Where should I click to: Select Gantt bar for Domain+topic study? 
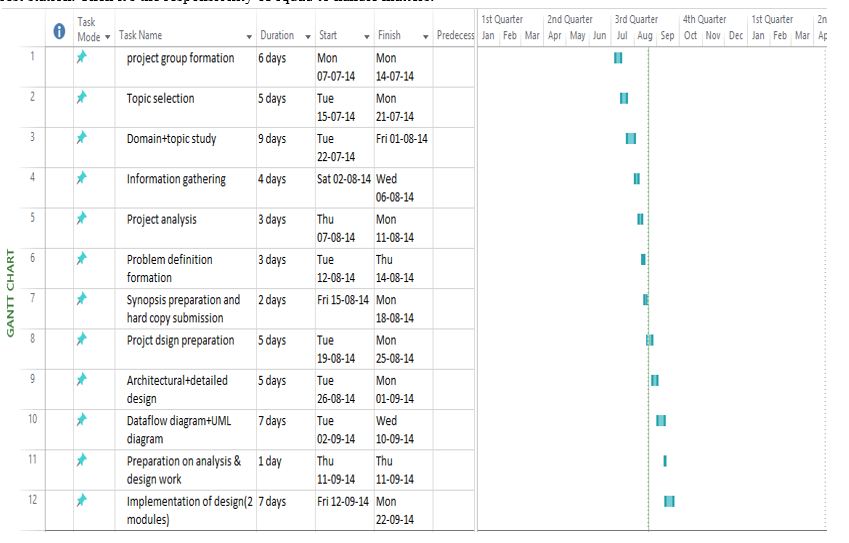coord(631,139)
